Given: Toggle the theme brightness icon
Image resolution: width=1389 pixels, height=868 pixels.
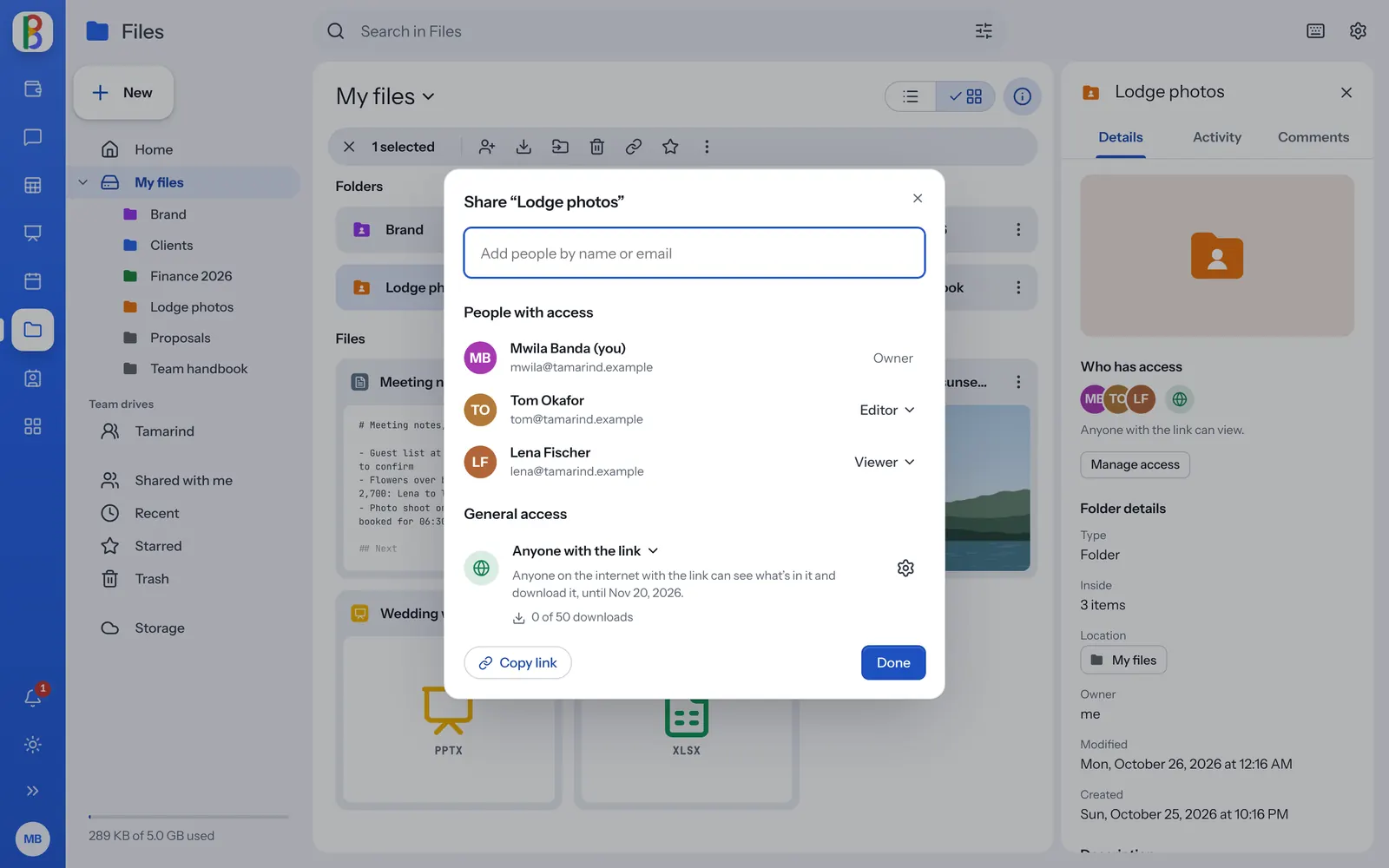Looking at the screenshot, I should tap(33, 745).
